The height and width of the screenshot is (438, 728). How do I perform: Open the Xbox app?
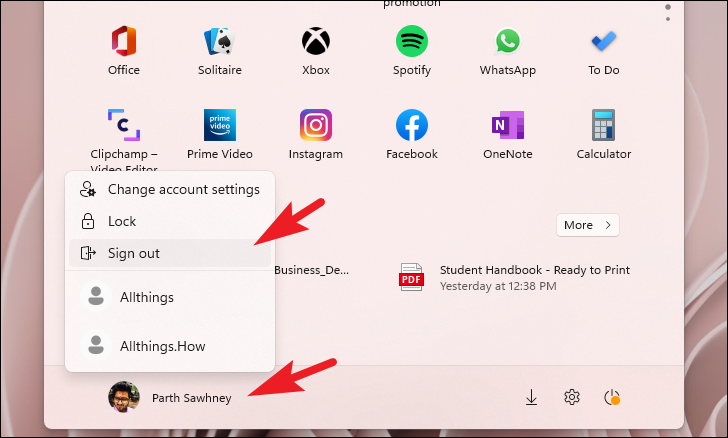pyautogui.click(x=316, y=50)
